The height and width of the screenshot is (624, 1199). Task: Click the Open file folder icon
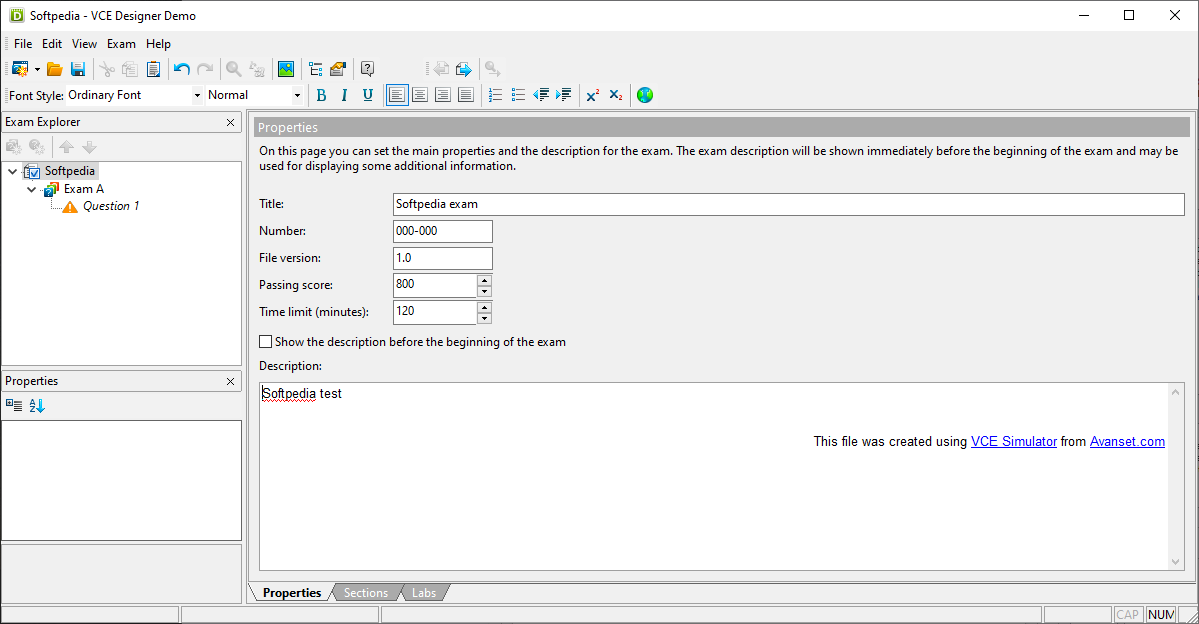(x=54, y=70)
